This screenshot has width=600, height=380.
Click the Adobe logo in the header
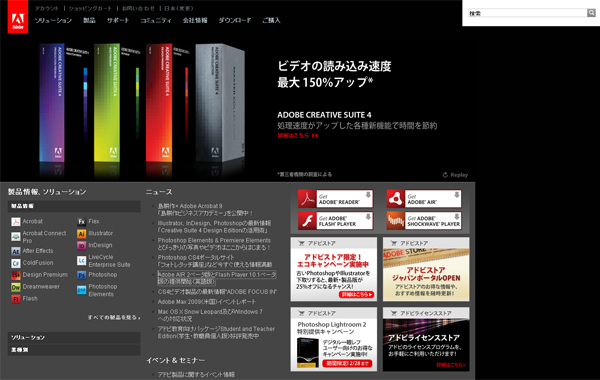click(x=18, y=17)
